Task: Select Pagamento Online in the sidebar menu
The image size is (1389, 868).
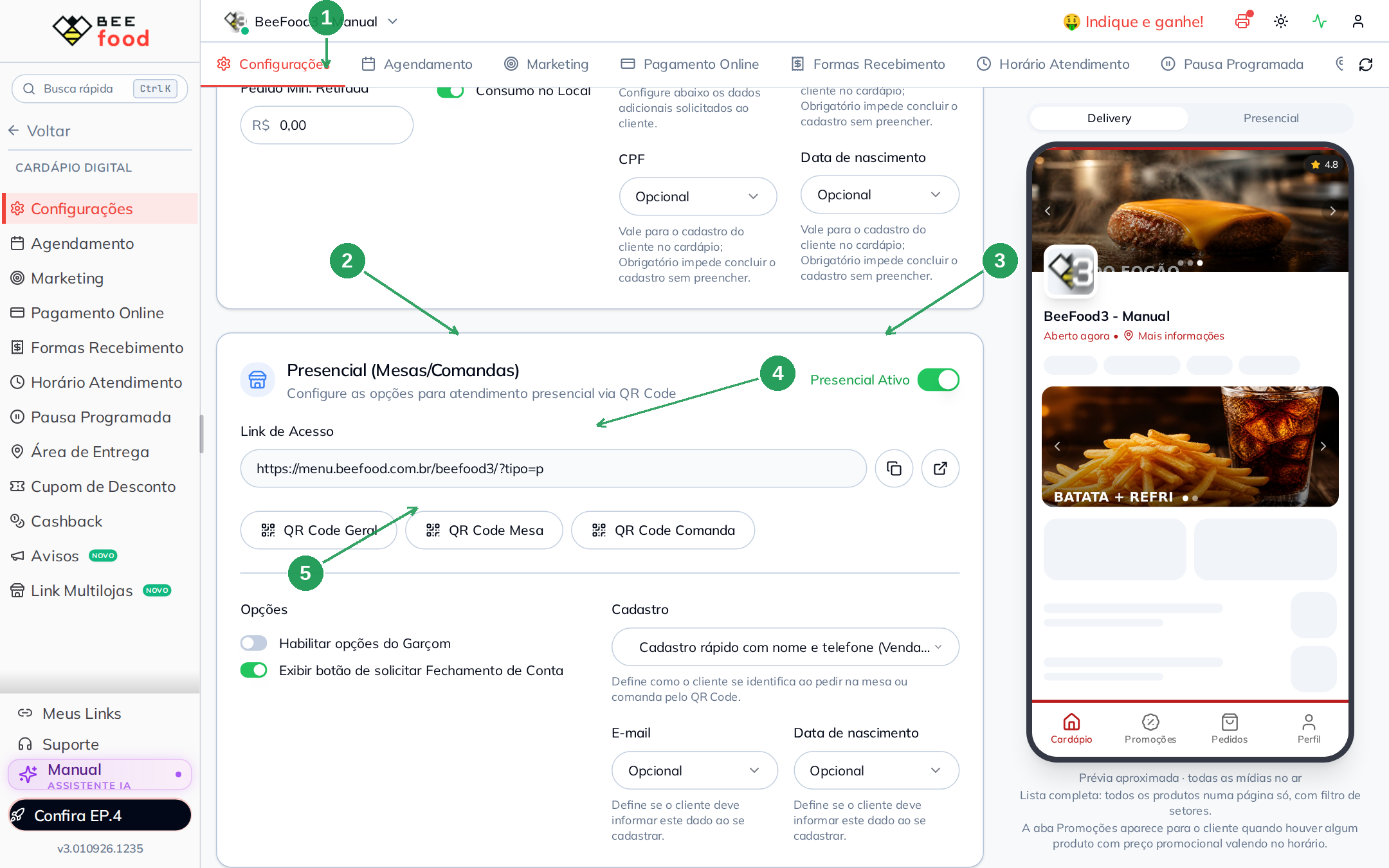Action: [100, 313]
